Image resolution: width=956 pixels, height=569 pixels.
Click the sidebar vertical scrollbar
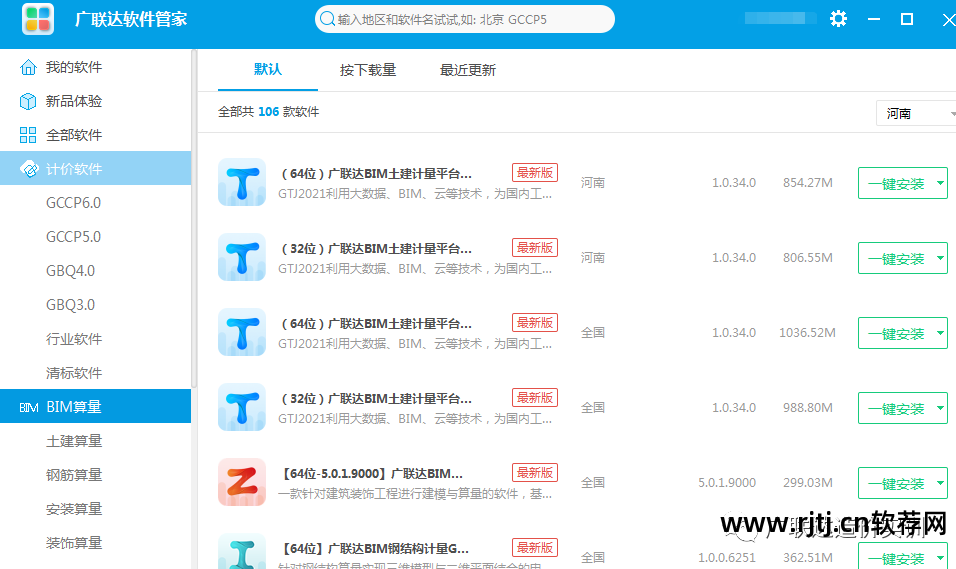pos(194,220)
